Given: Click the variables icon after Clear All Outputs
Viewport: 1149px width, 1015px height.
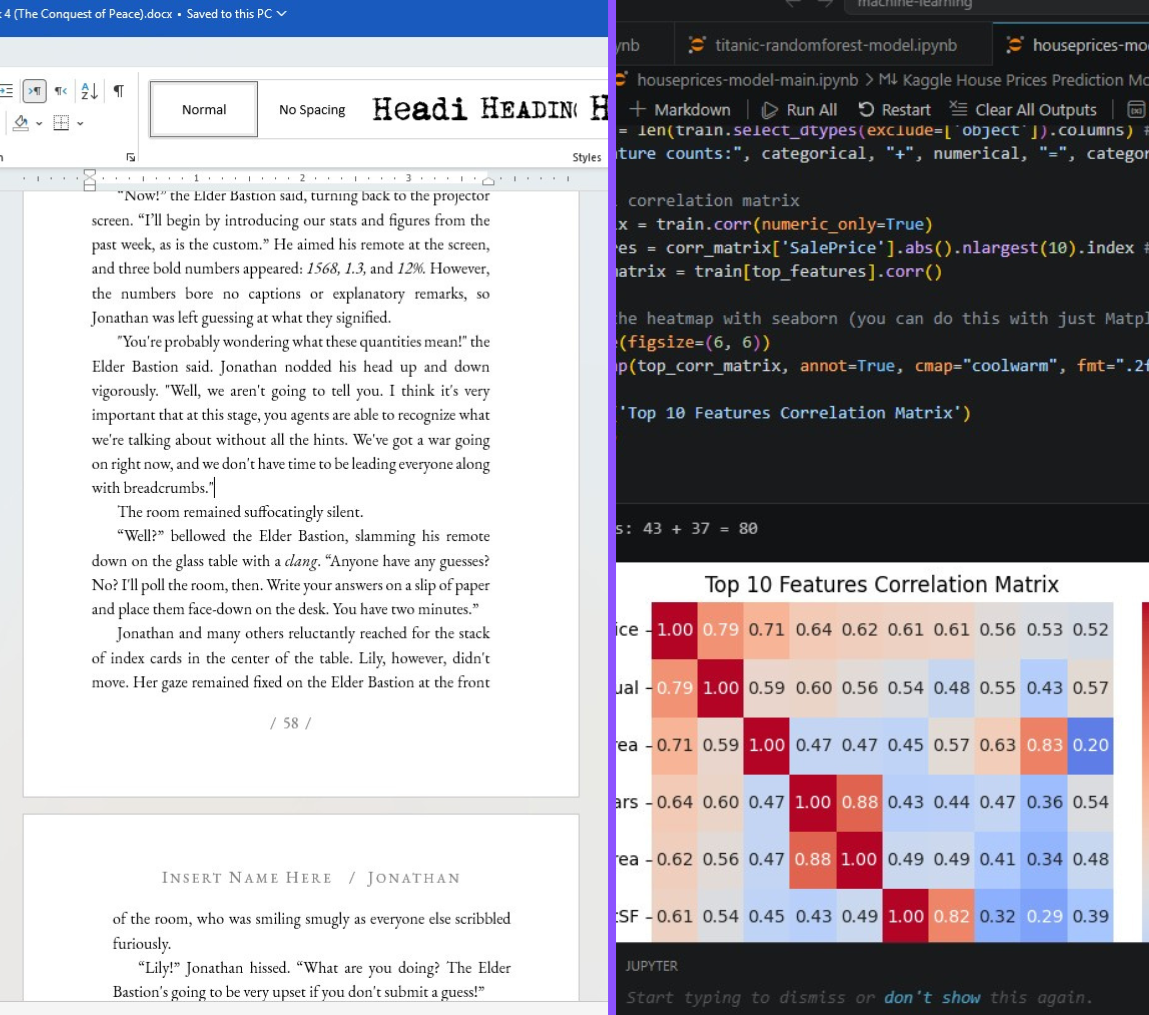Looking at the screenshot, I should tap(1136, 110).
